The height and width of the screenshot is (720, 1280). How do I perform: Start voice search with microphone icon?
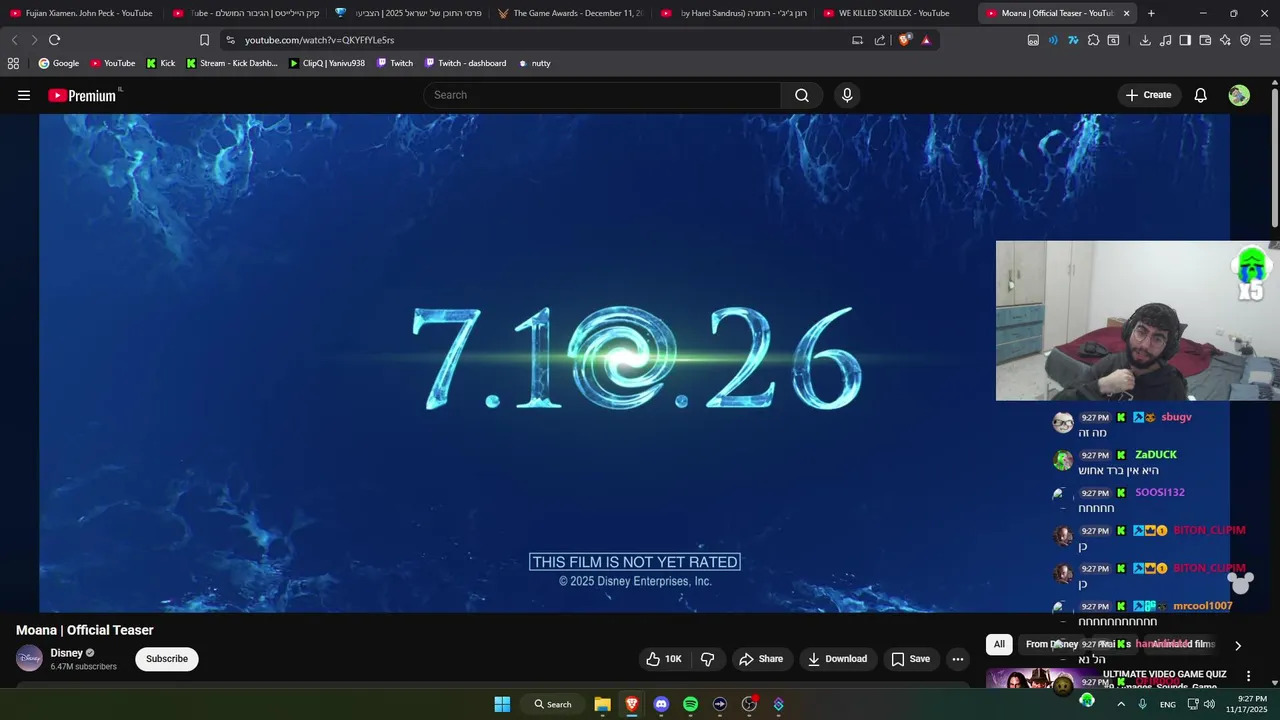pos(847,95)
